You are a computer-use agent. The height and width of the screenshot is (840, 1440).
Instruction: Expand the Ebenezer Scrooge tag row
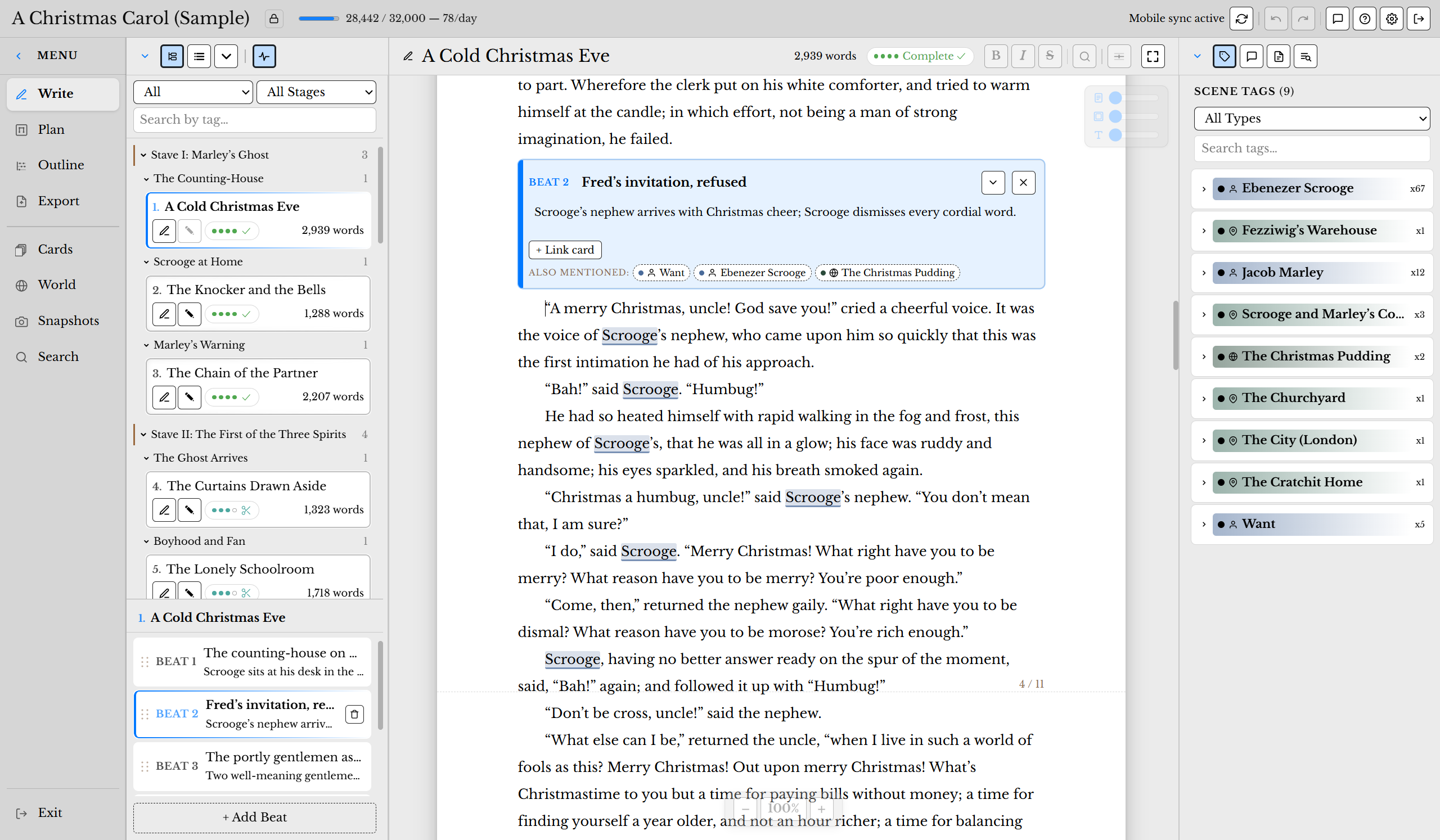pyautogui.click(x=1203, y=189)
